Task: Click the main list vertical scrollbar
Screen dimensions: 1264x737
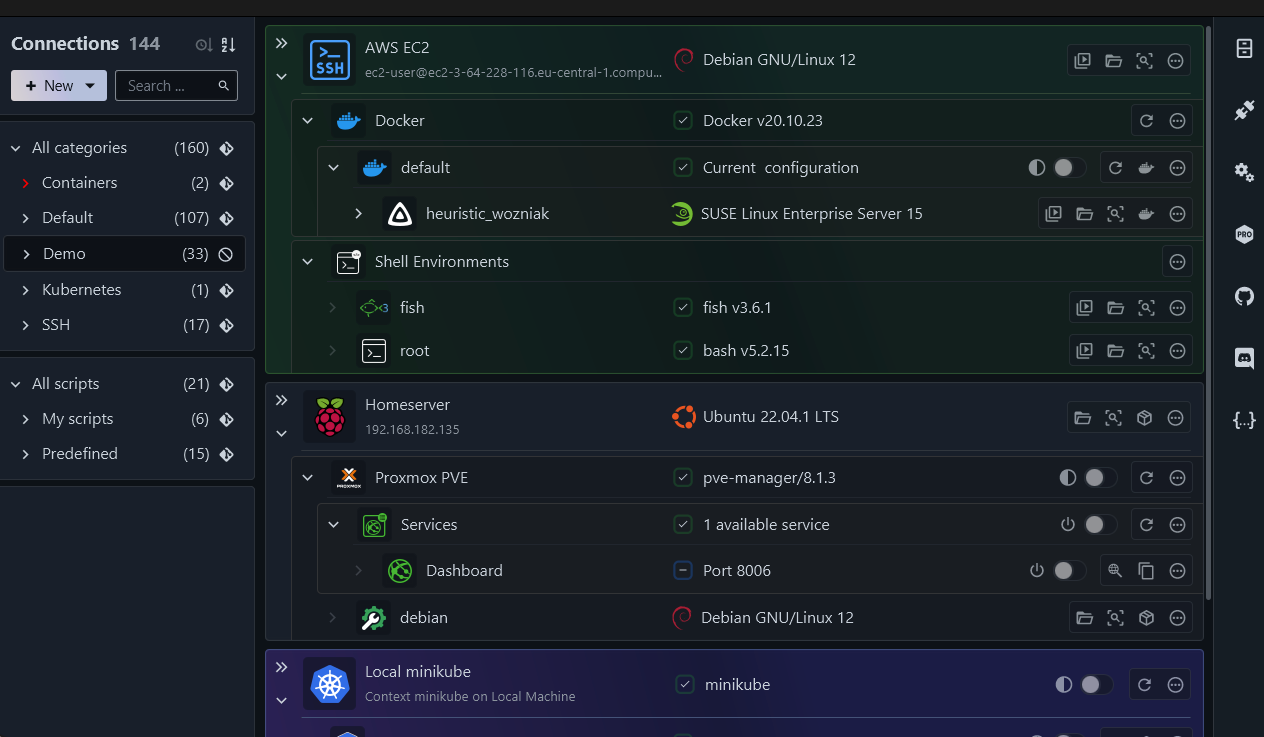Action: tap(1208, 312)
